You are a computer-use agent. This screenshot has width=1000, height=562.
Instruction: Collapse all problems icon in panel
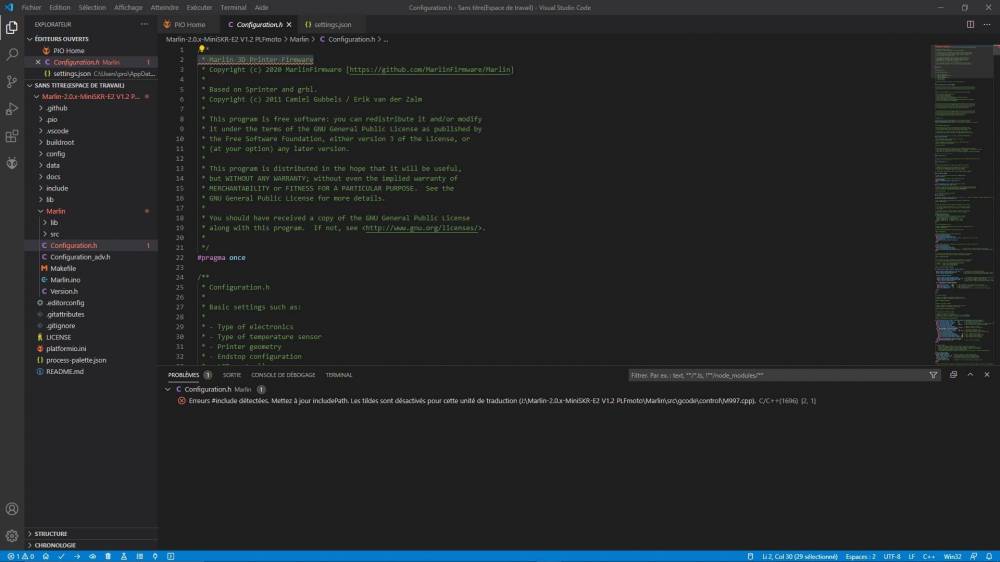pyautogui.click(x=953, y=375)
